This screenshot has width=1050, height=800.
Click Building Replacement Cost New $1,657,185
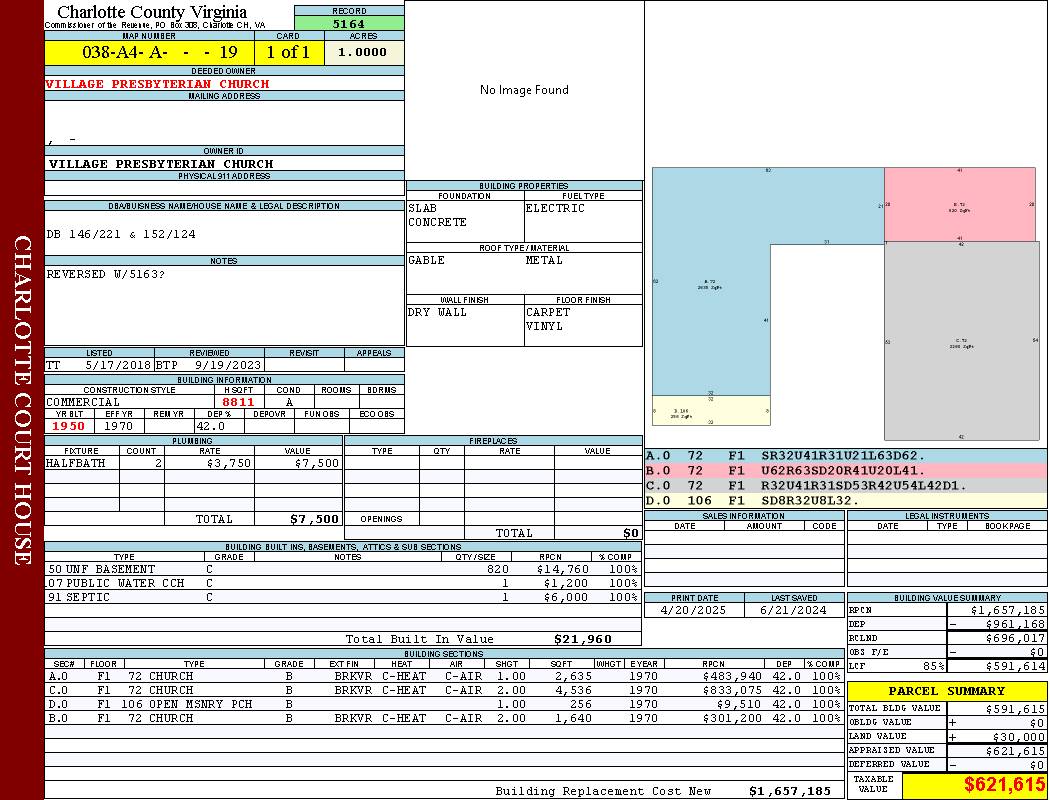[x=790, y=791]
